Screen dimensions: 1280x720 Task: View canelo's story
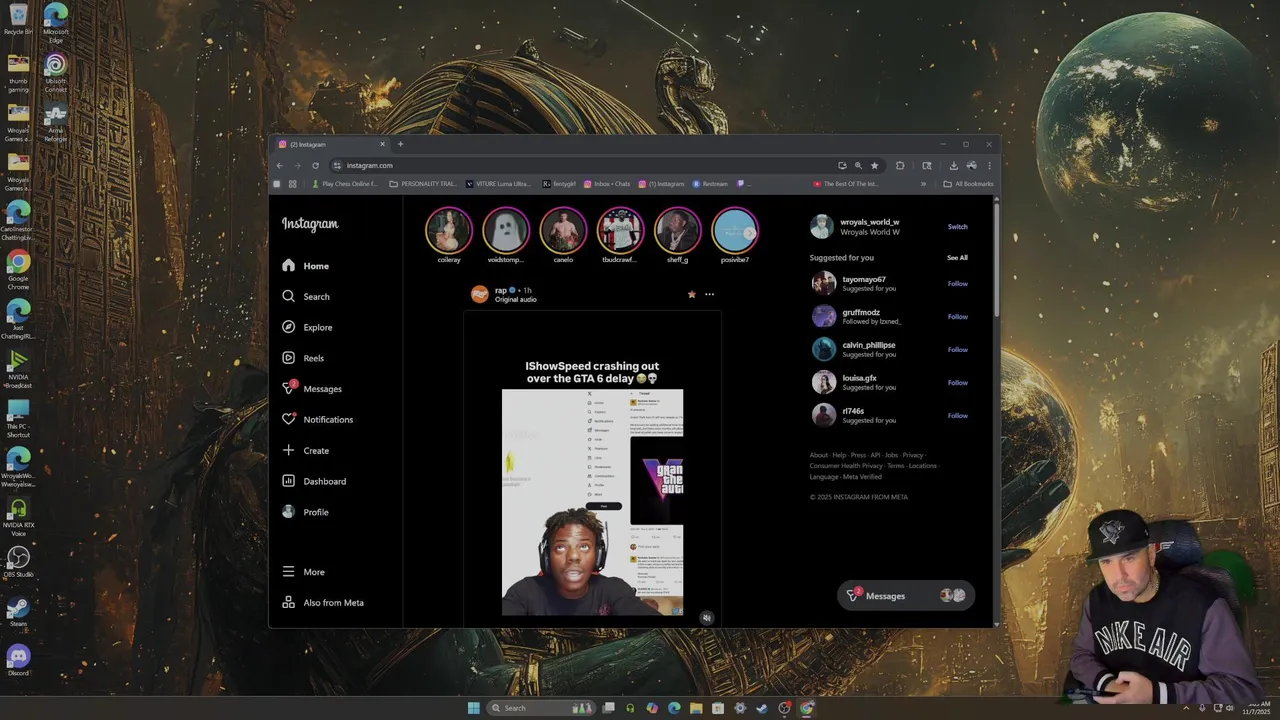coord(563,231)
